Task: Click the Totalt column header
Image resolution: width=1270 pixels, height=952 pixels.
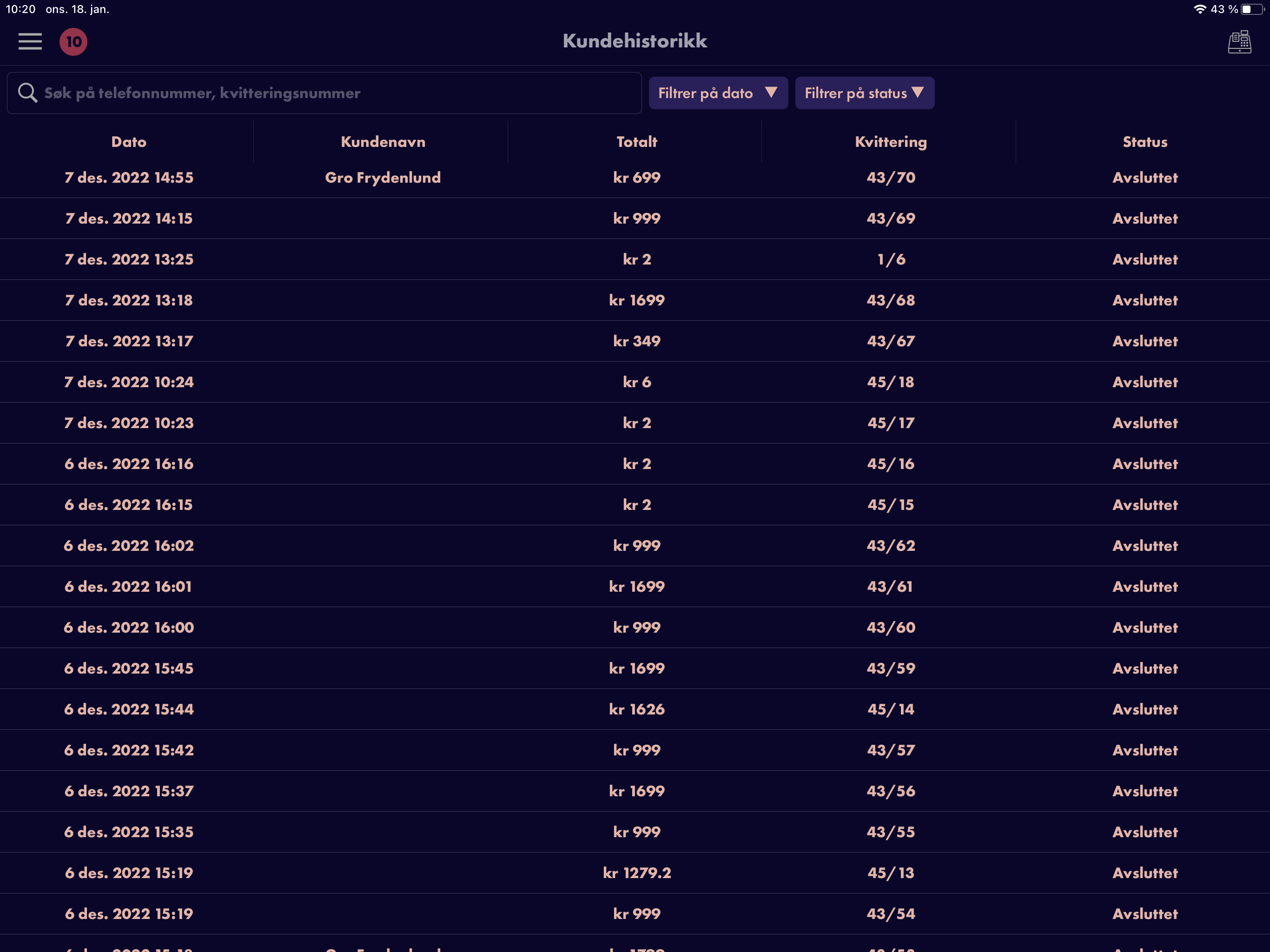Action: [636, 142]
